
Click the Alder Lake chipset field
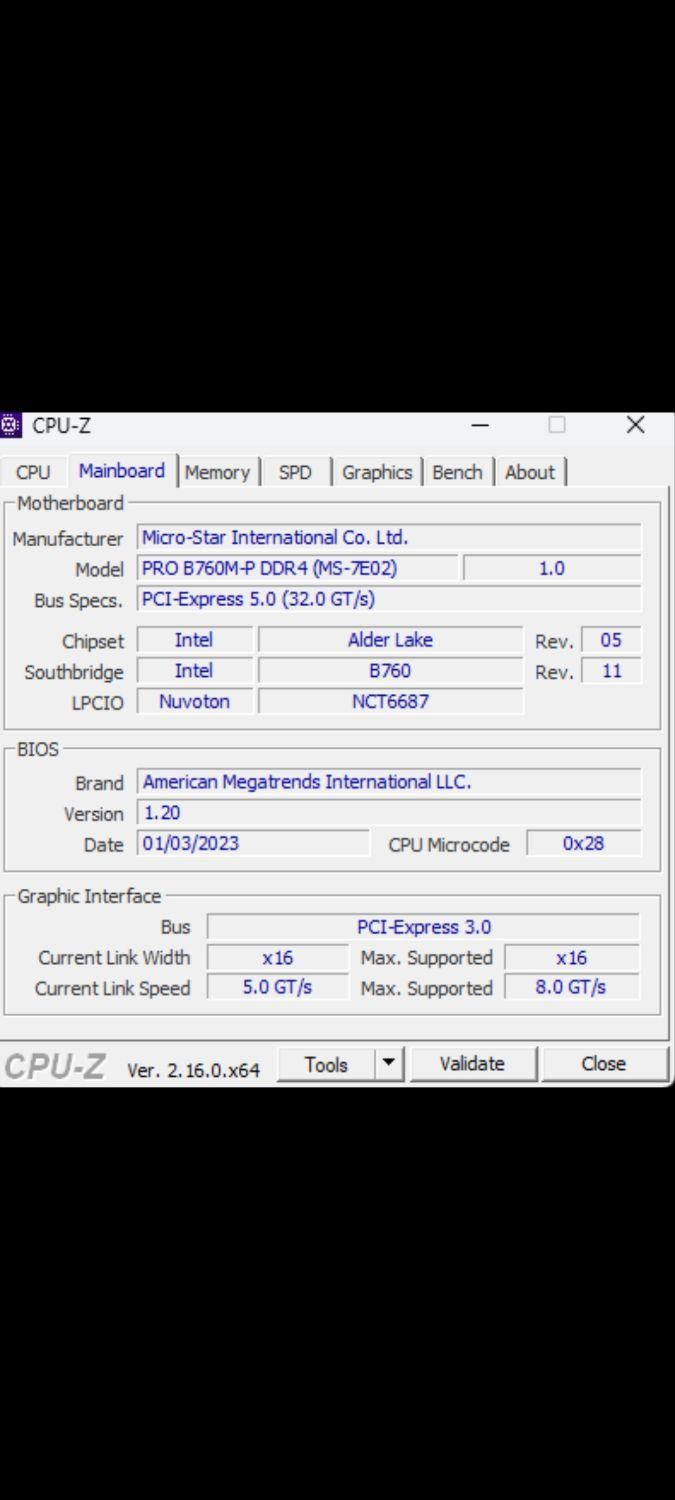[390, 640]
